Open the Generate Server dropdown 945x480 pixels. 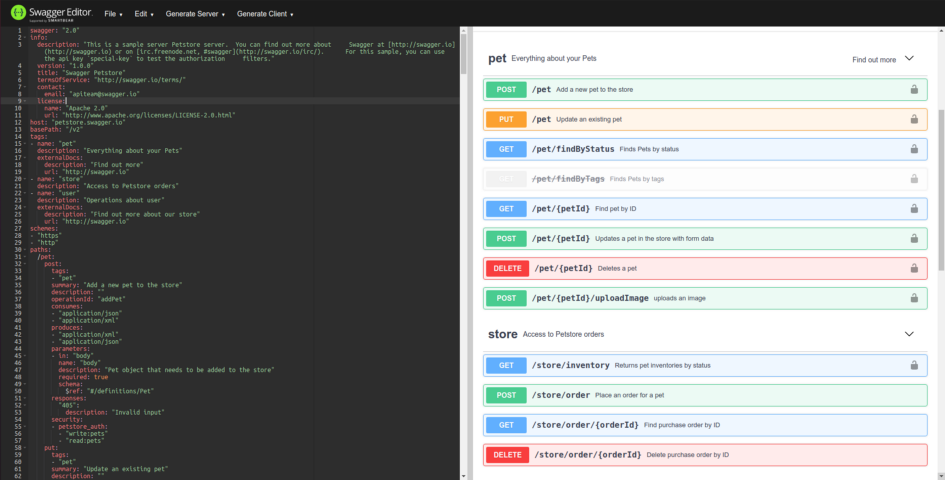click(x=195, y=14)
